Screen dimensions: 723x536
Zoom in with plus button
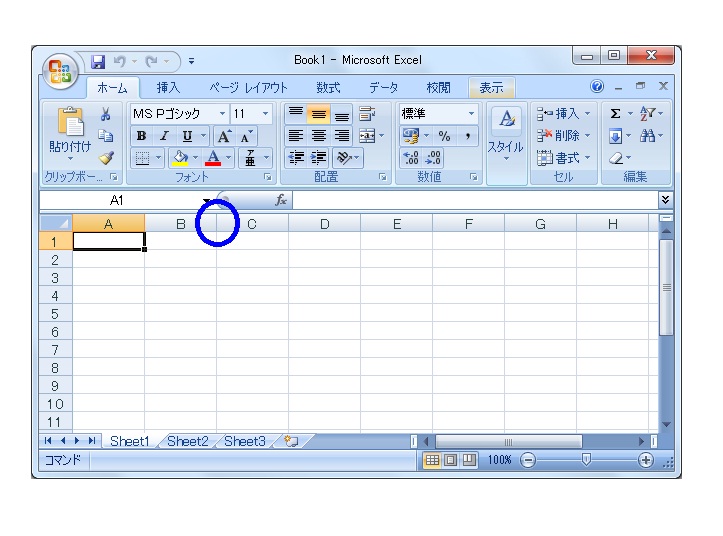tap(646, 460)
